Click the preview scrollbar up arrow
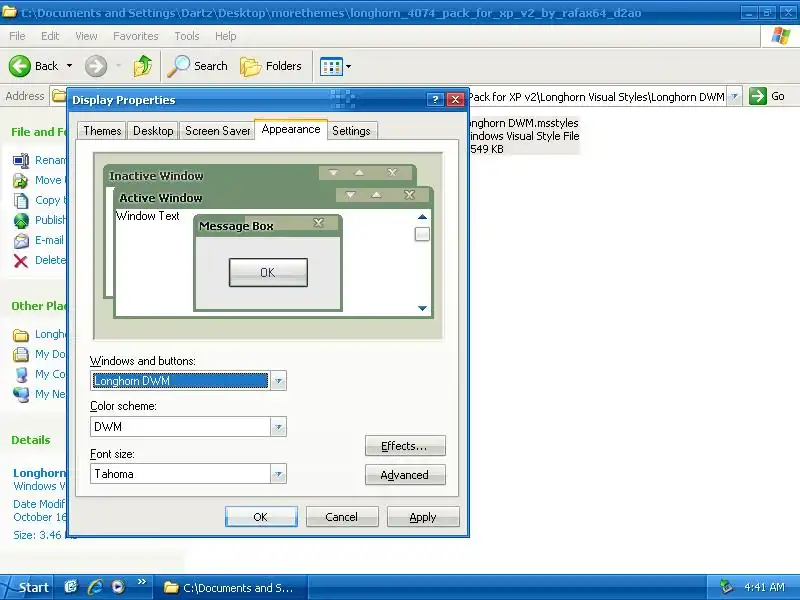 (422, 217)
